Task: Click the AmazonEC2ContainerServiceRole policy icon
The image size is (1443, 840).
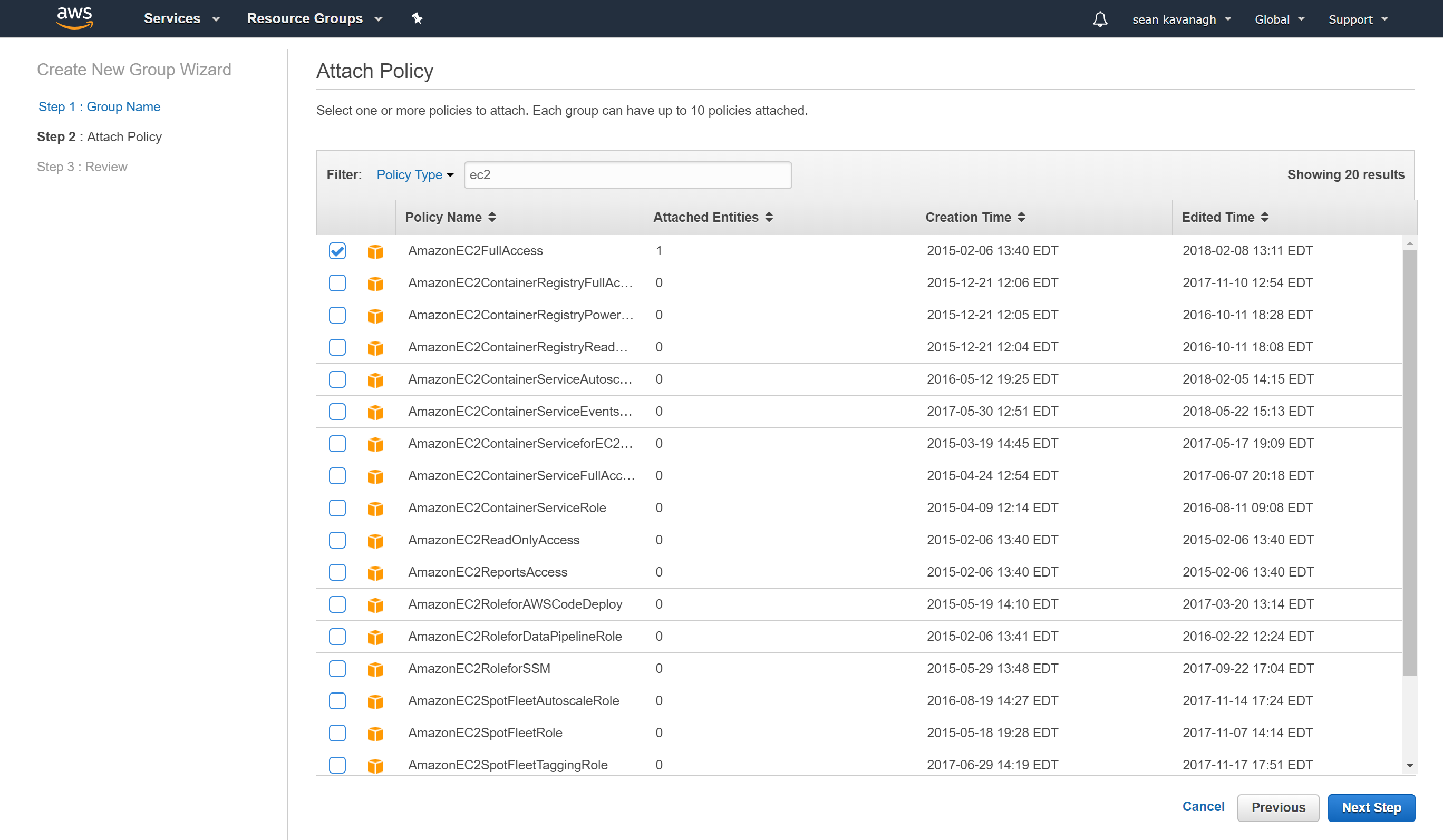Action: 375,507
